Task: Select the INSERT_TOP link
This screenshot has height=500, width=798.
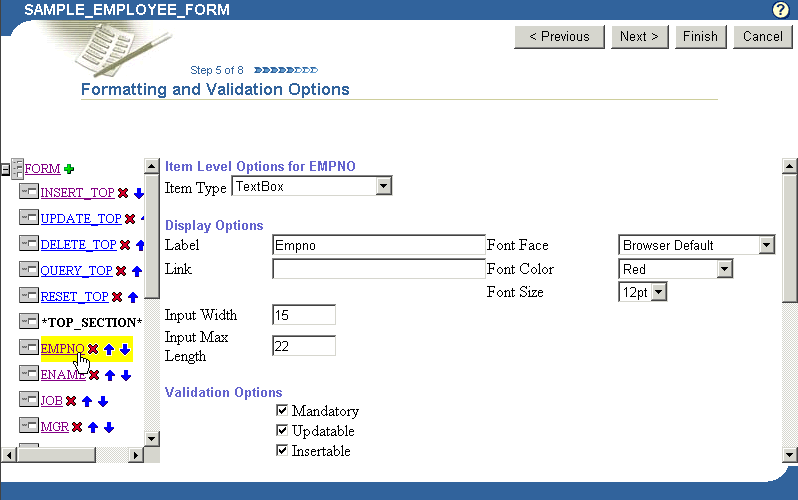Action: 77,192
